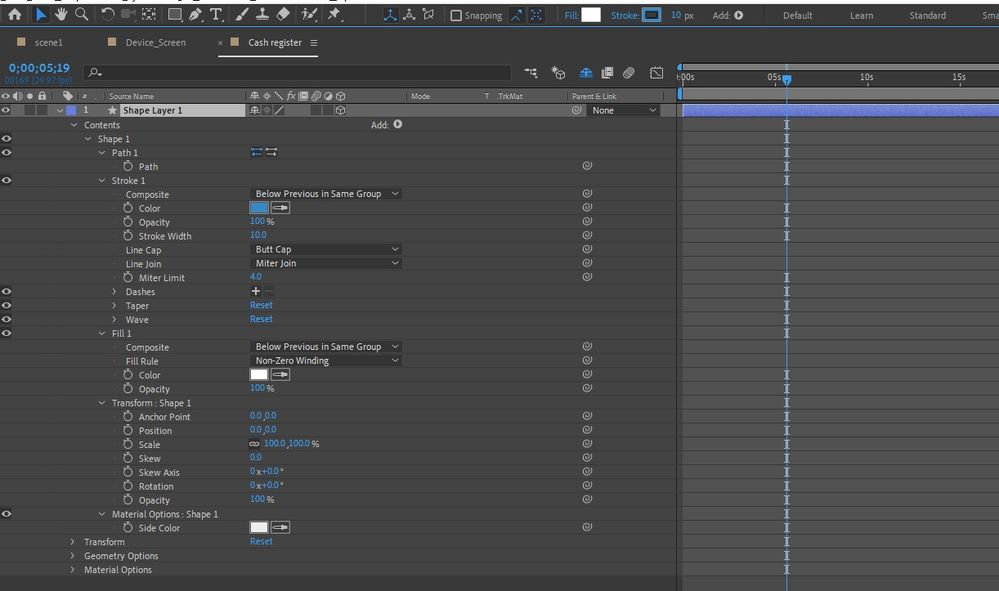
Task: Click Stroke 1 Color eyedropper
Action: [x=280, y=208]
